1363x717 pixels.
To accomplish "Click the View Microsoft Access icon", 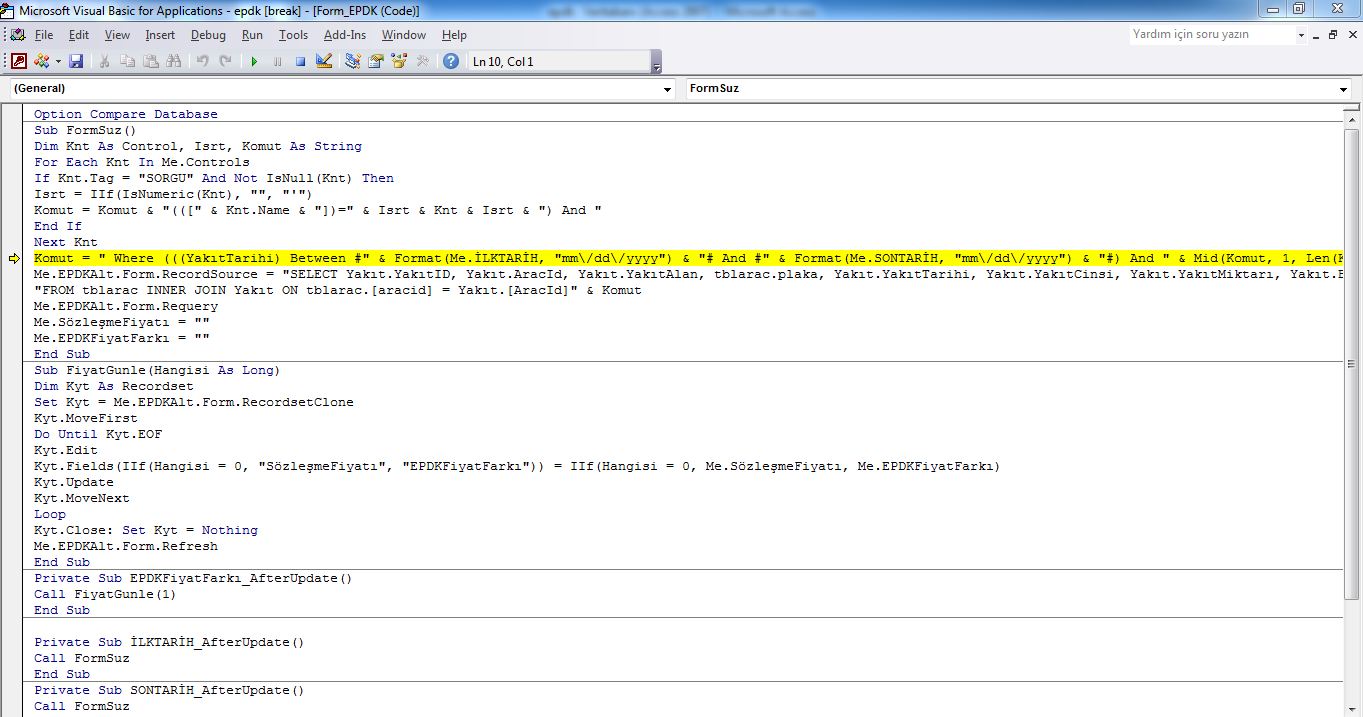I will coord(19,61).
